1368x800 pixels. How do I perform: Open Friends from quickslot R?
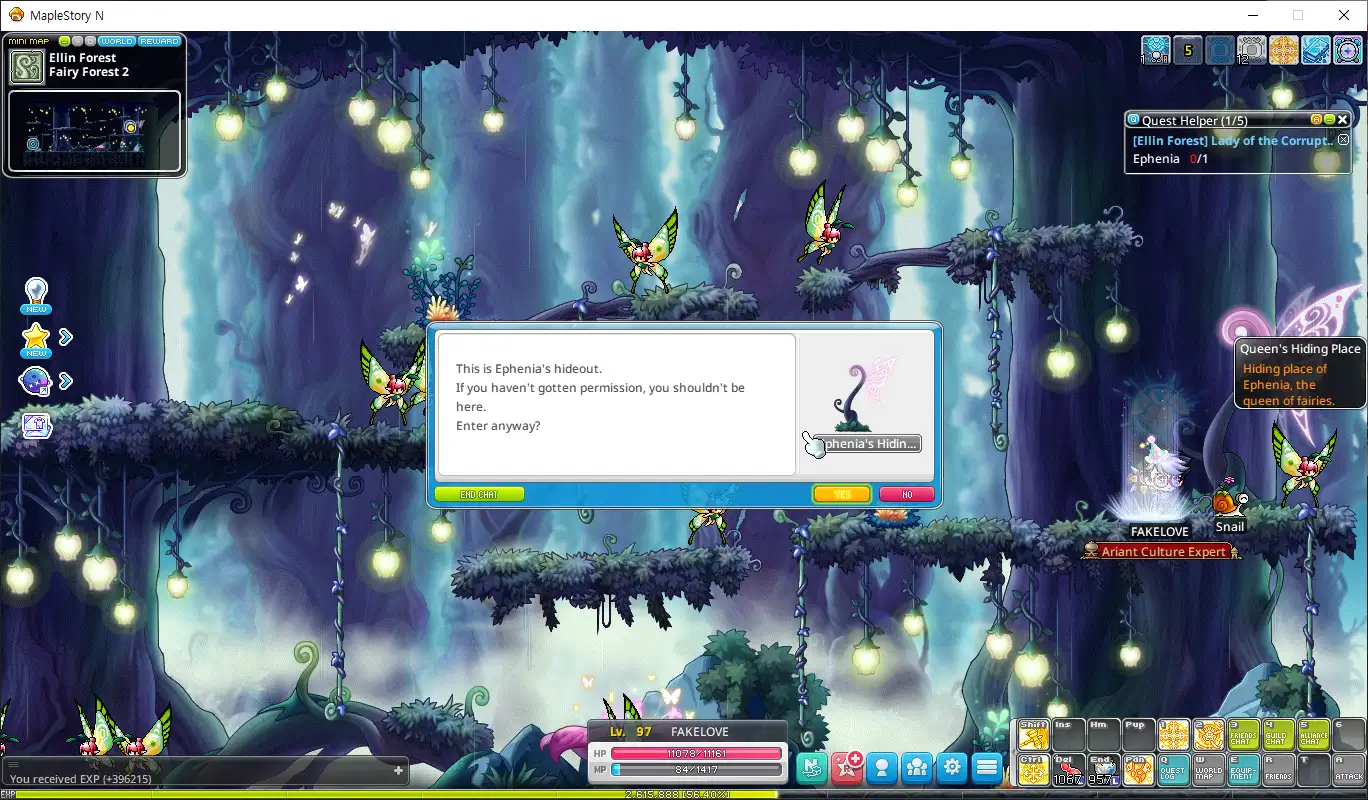point(1279,769)
